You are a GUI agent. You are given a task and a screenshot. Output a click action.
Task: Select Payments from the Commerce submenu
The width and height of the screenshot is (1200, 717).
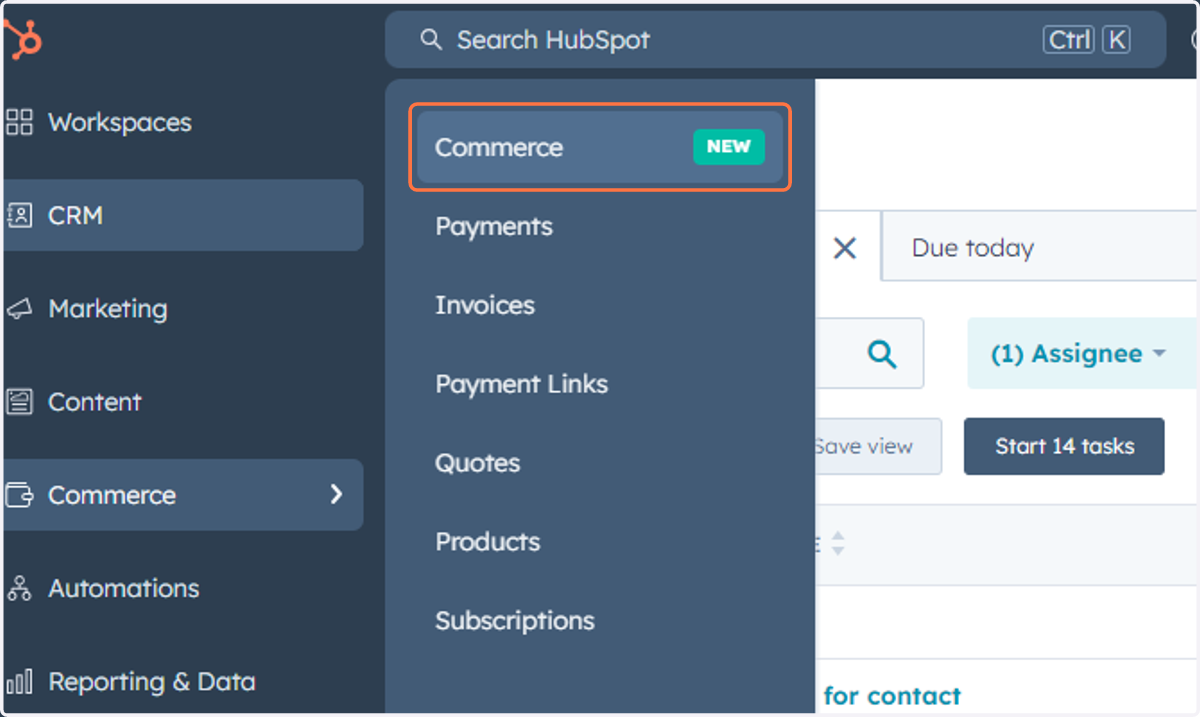(x=494, y=226)
